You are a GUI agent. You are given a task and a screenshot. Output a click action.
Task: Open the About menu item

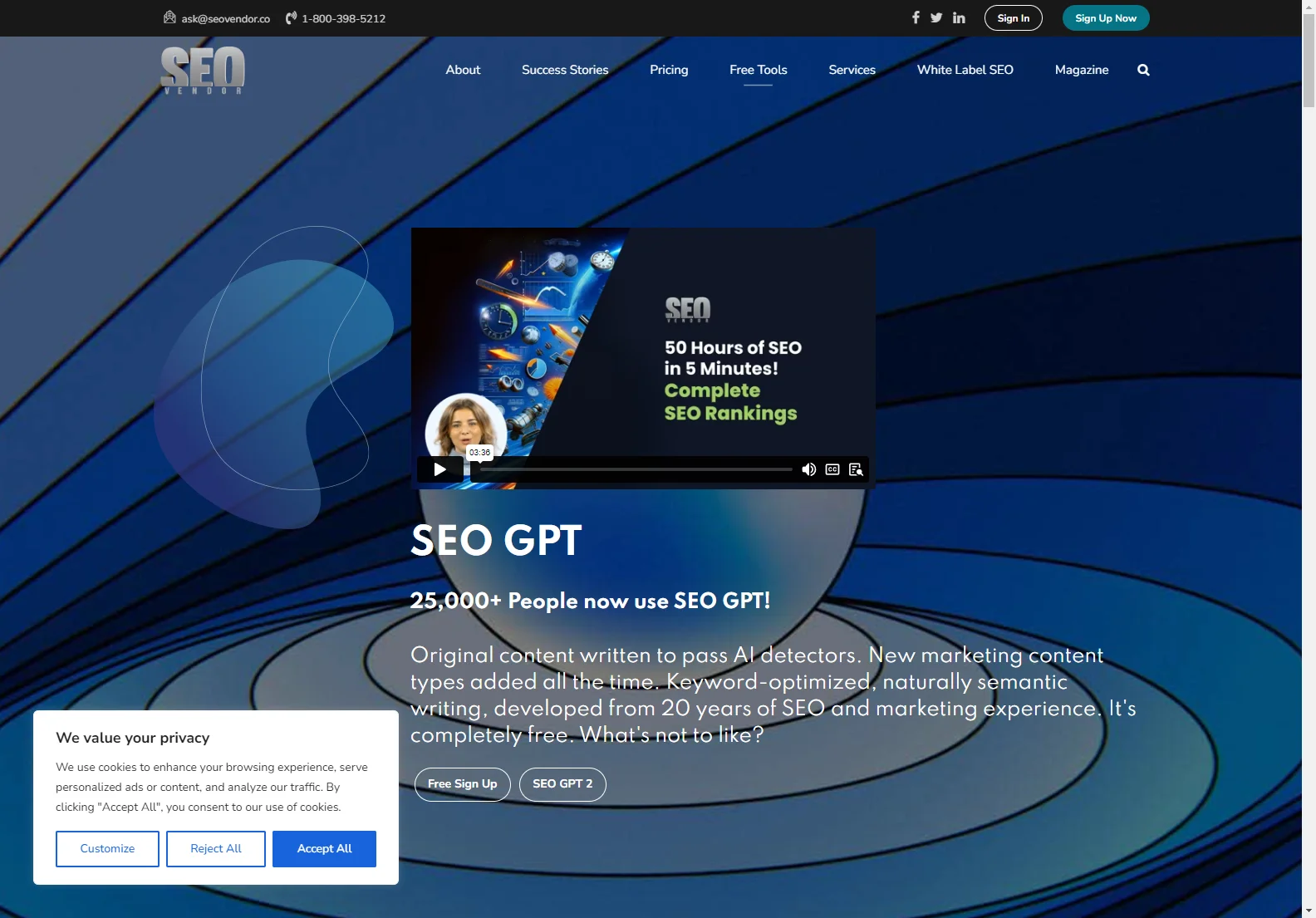pyautogui.click(x=463, y=70)
